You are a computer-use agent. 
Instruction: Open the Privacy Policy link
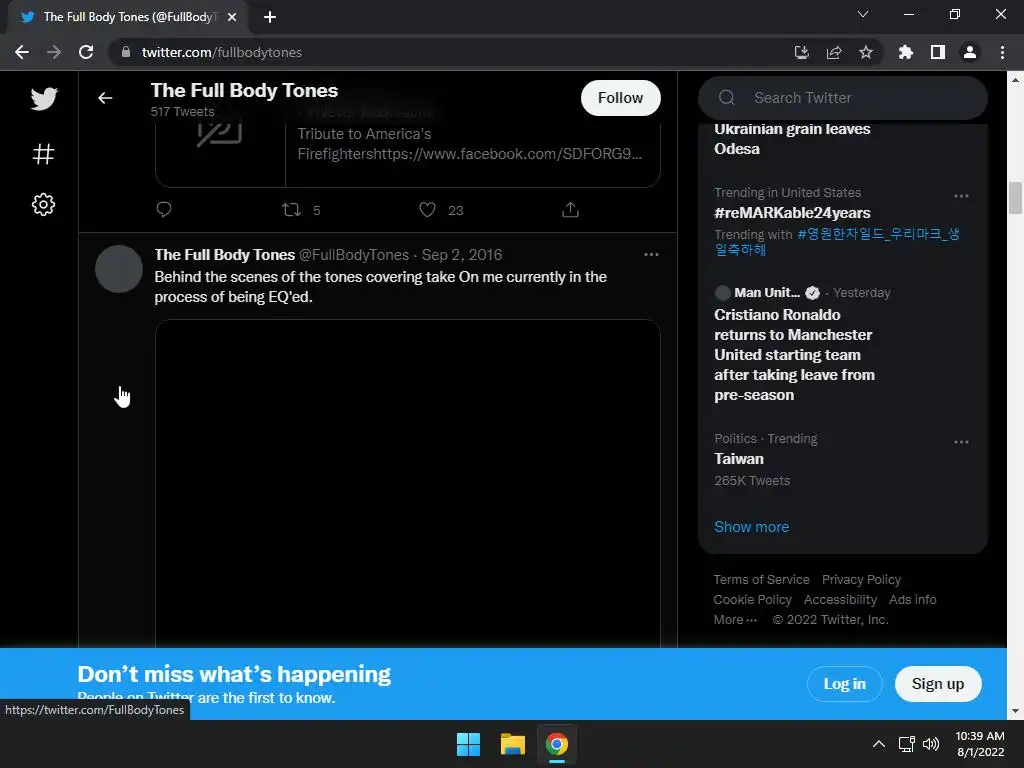coord(861,580)
